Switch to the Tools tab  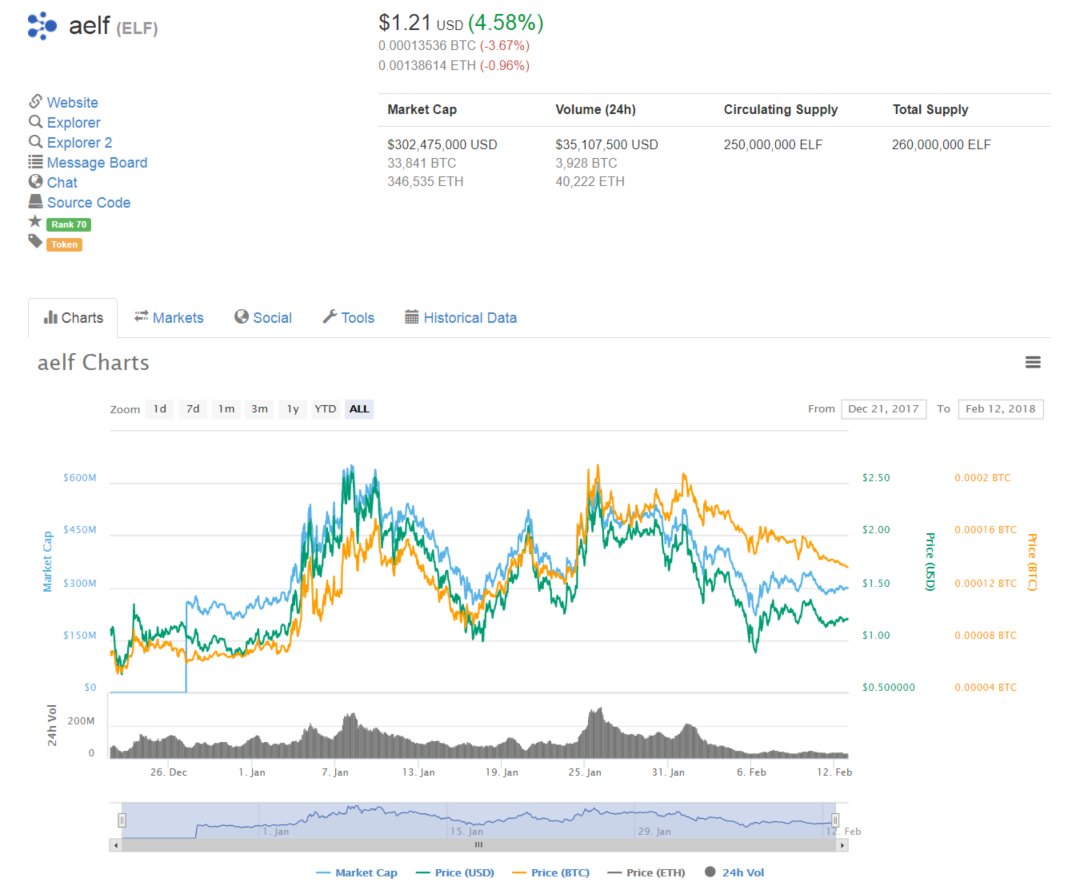point(348,317)
